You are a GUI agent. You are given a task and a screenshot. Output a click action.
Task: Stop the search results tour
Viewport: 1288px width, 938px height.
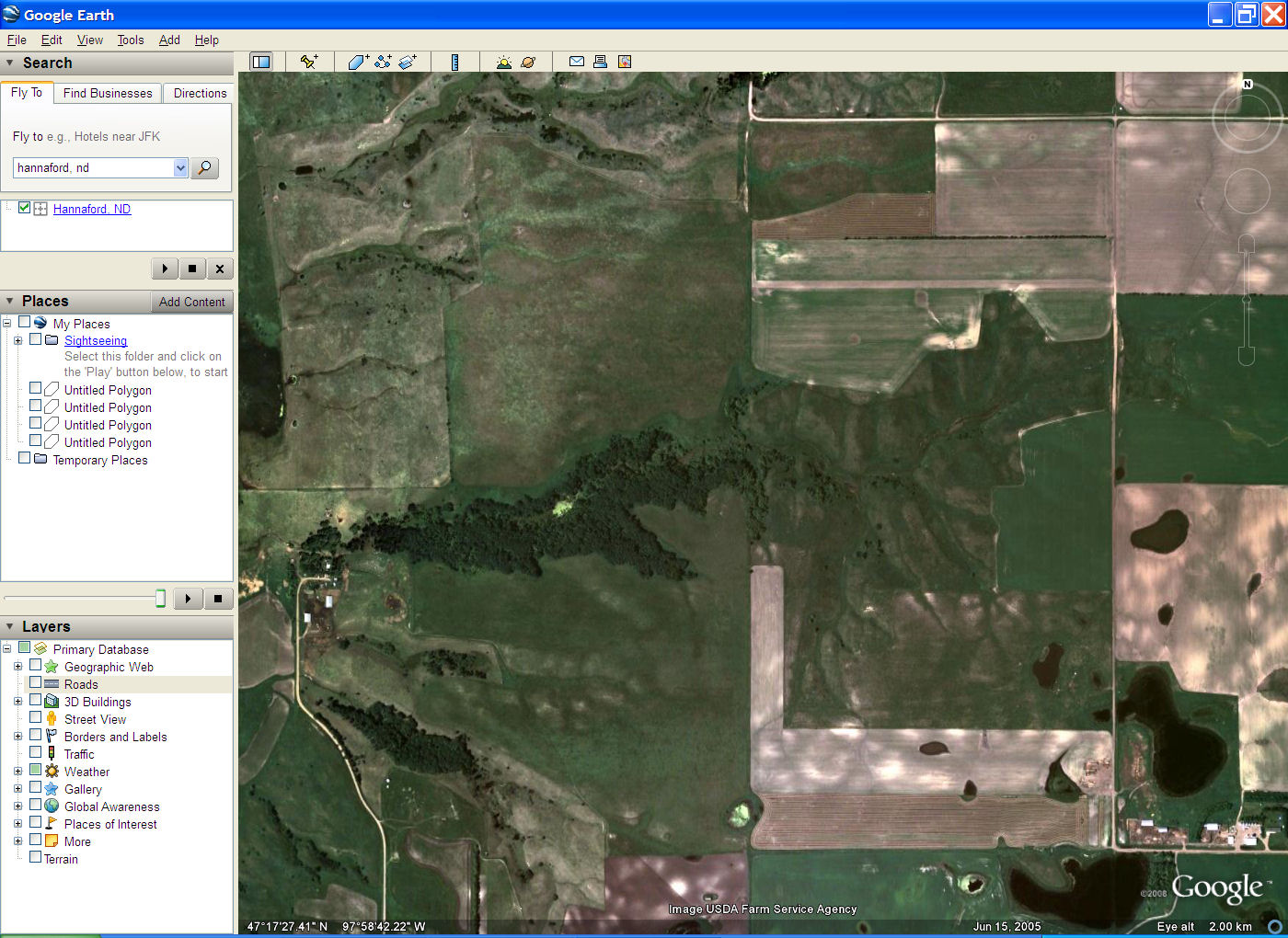pos(192,269)
